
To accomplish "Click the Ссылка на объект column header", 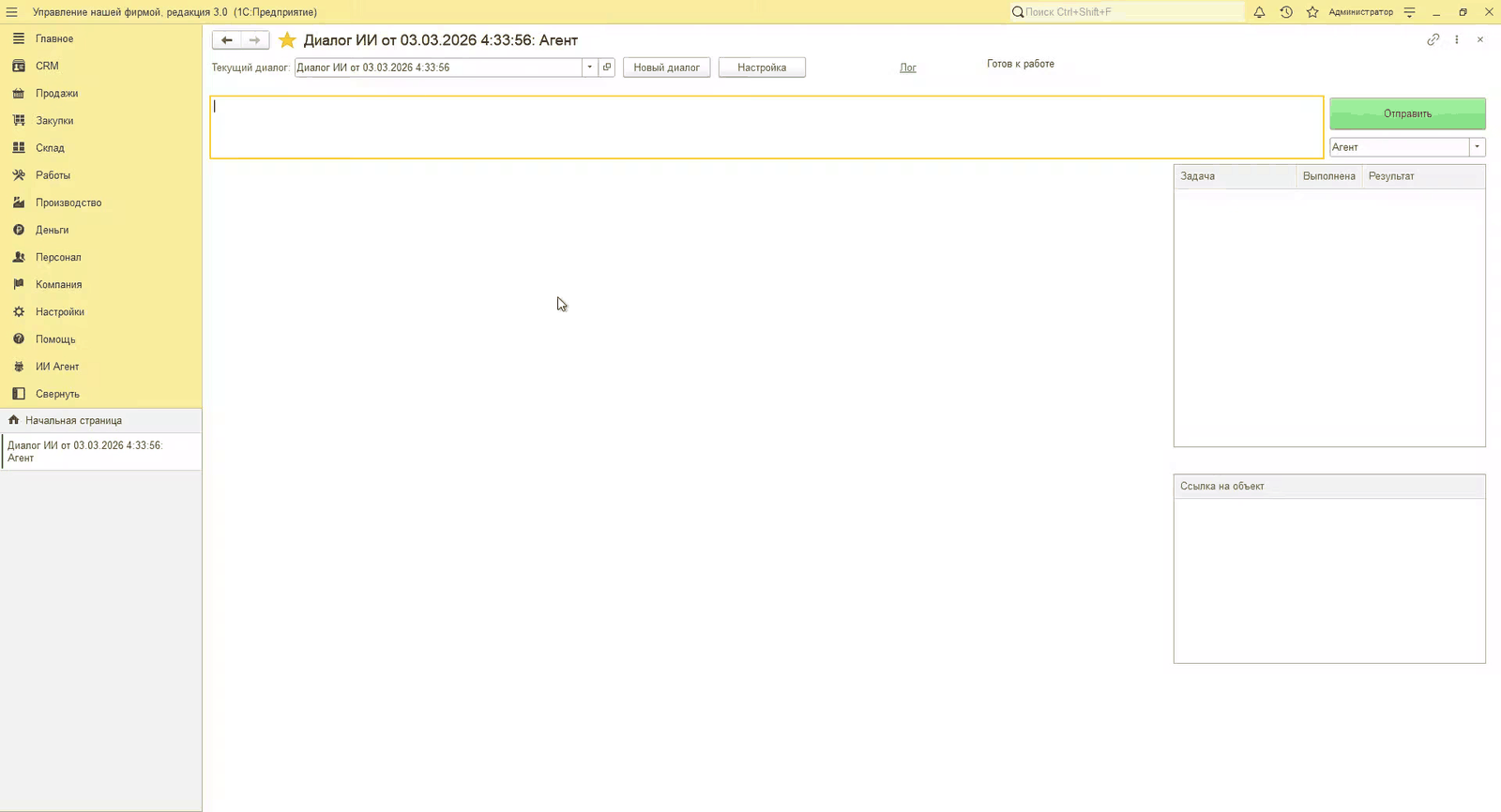I will (x=1329, y=487).
